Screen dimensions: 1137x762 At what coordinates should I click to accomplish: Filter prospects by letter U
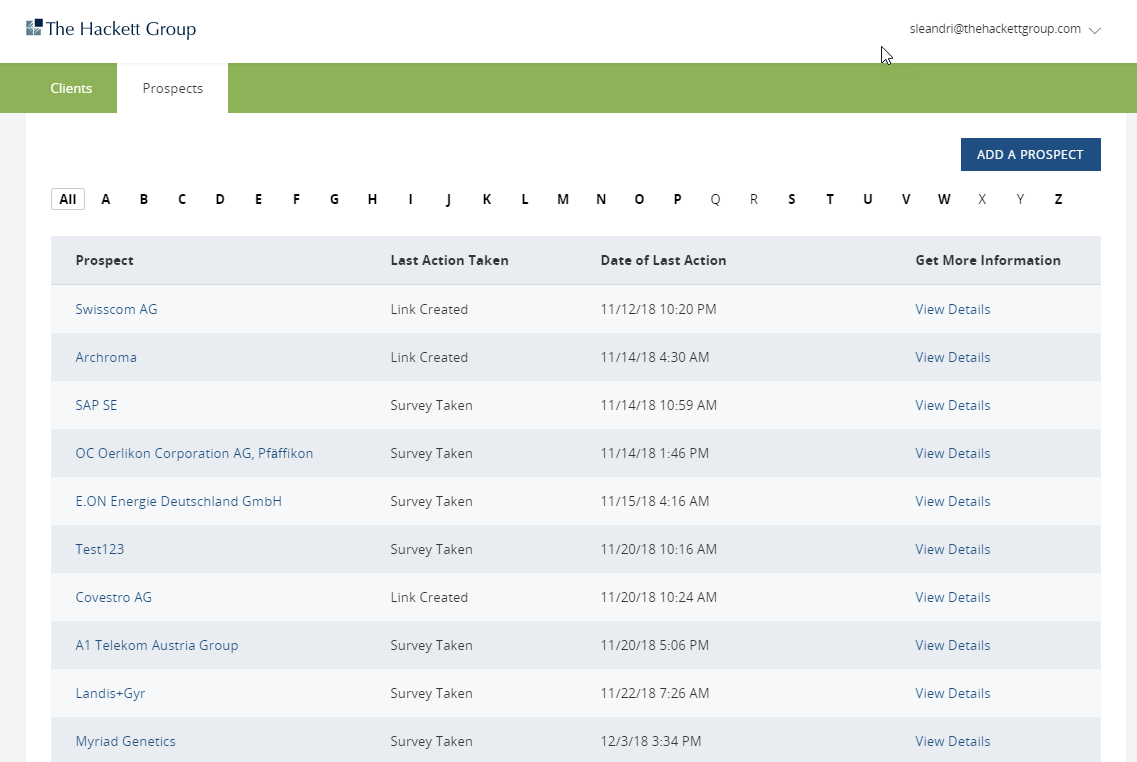pyautogui.click(x=867, y=199)
